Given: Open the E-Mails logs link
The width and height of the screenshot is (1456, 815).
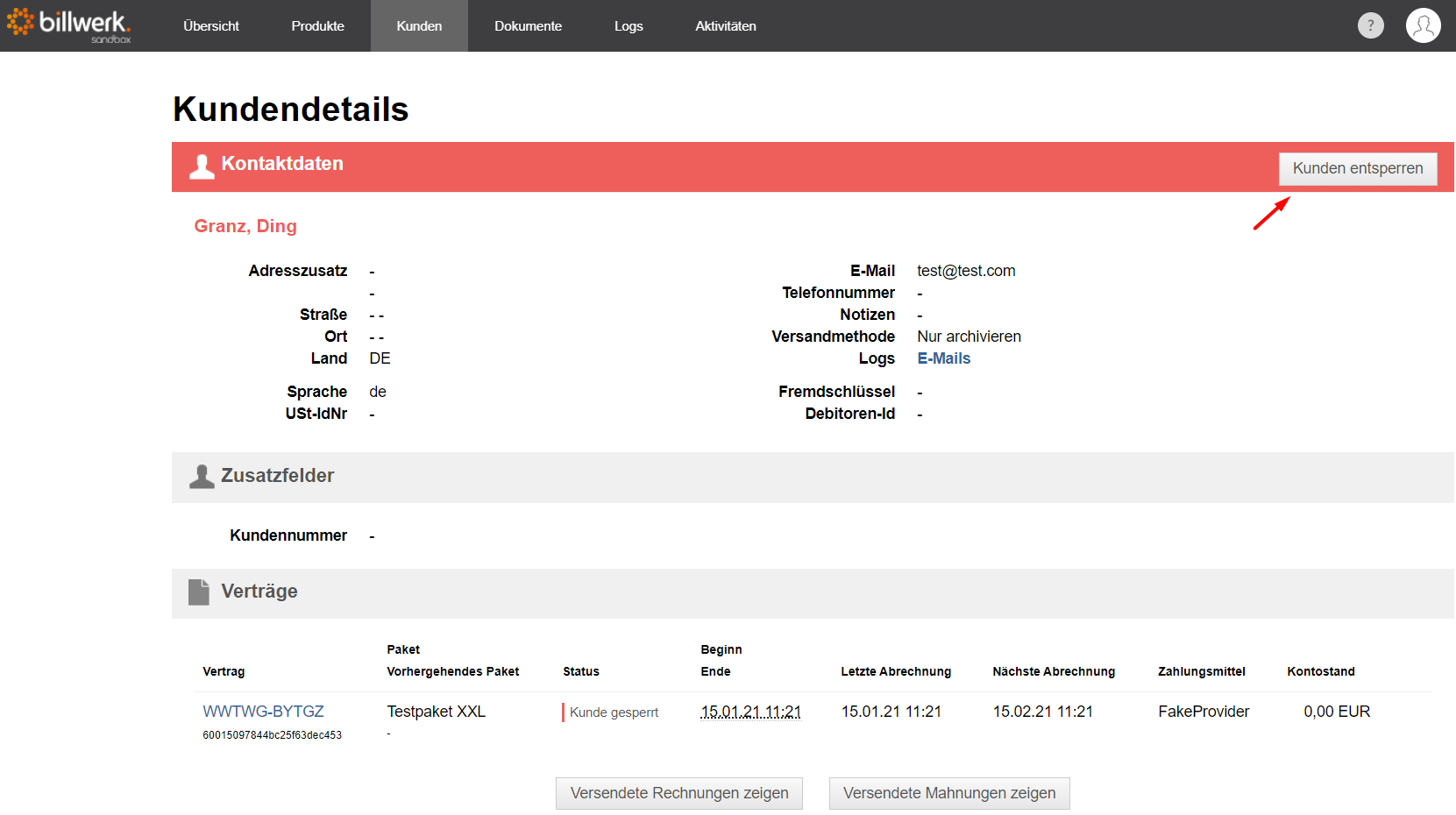Looking at the screenshot, I should 943,358.
